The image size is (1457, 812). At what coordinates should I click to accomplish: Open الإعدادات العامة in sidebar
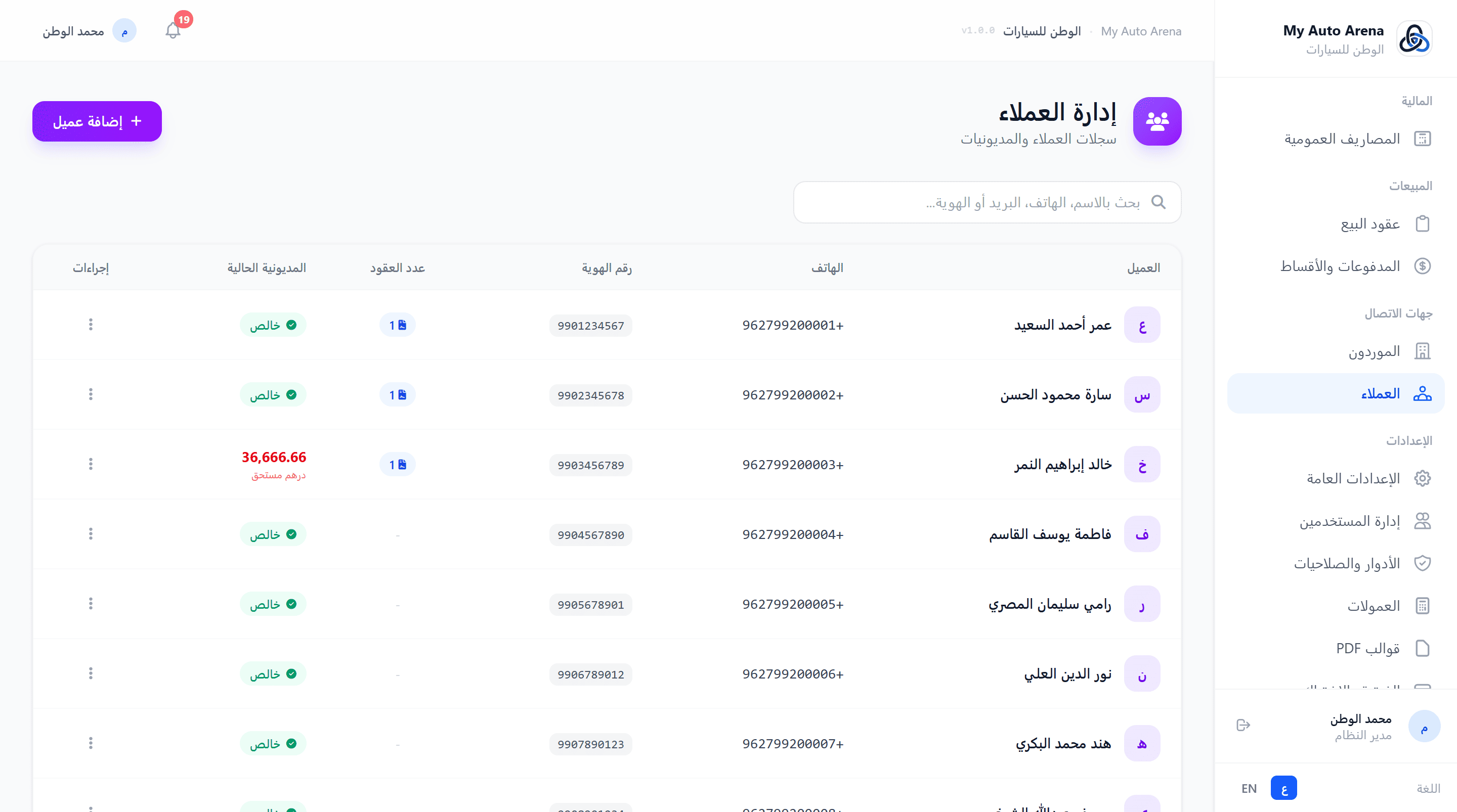point(1336,478)
